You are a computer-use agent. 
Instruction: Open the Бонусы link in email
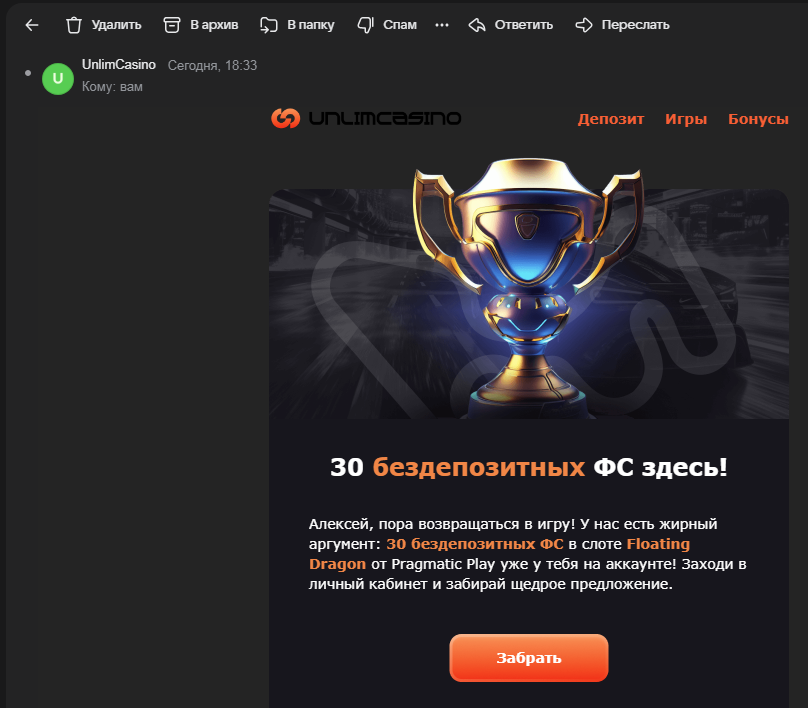[758, 119]
